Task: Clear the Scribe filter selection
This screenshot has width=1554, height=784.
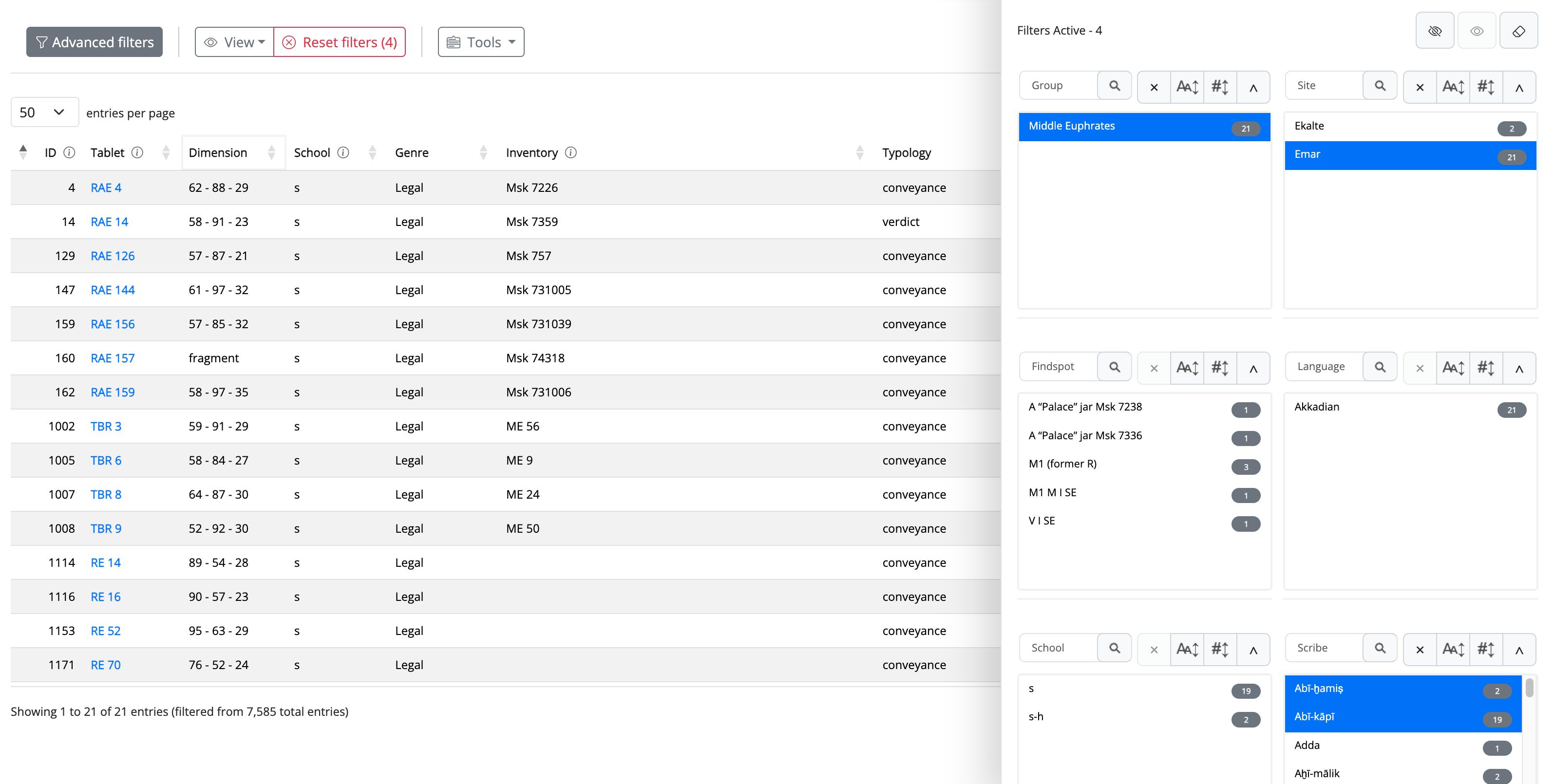Action: (1420, 650)
